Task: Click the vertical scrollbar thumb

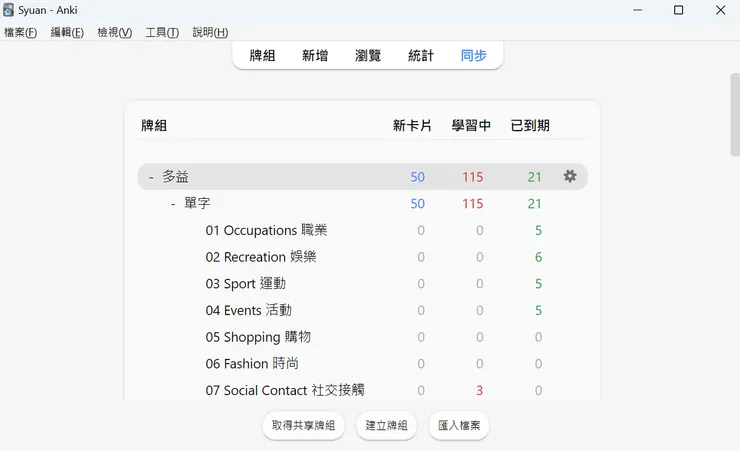Action: click(x=735, y=115)
